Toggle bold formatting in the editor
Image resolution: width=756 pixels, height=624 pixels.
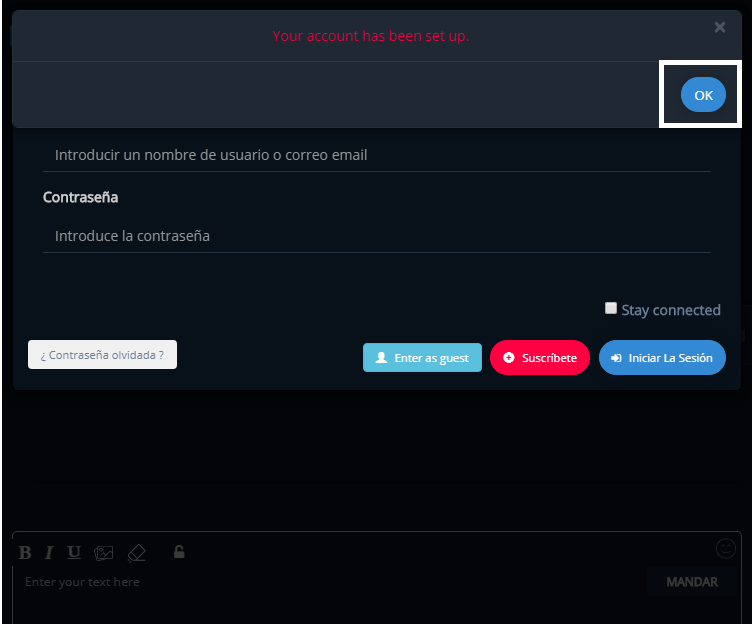pyautogui.click(x=25, y=553)
